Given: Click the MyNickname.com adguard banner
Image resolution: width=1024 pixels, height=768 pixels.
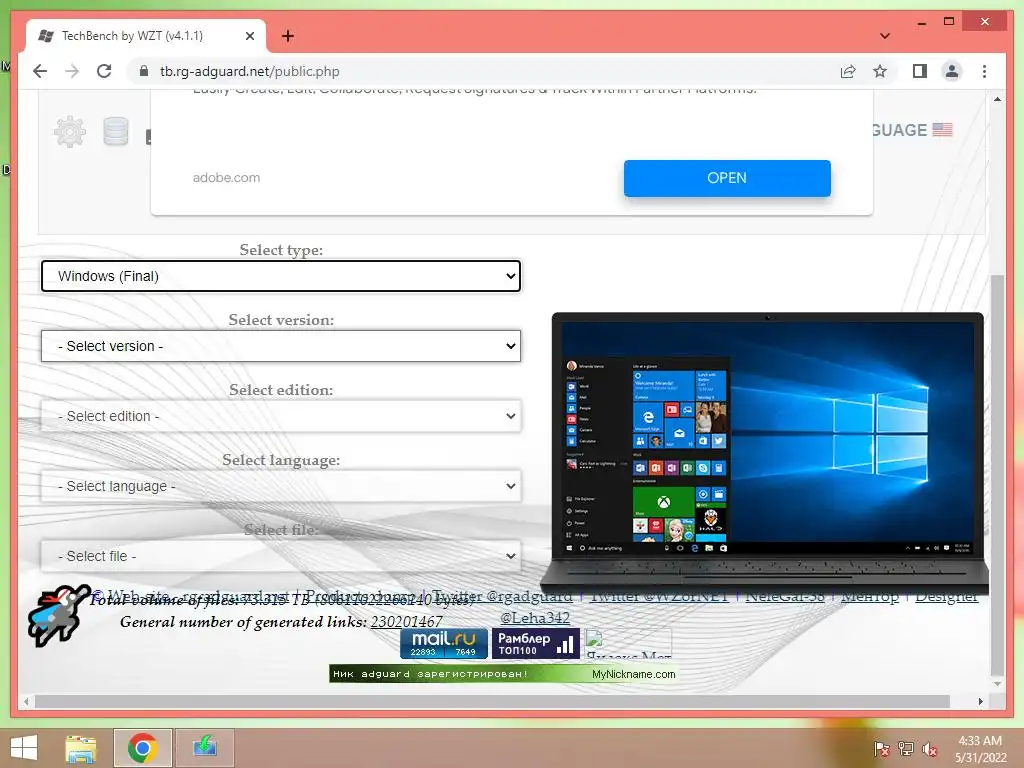Looking at the screenshot, I should tap(502, 674).
